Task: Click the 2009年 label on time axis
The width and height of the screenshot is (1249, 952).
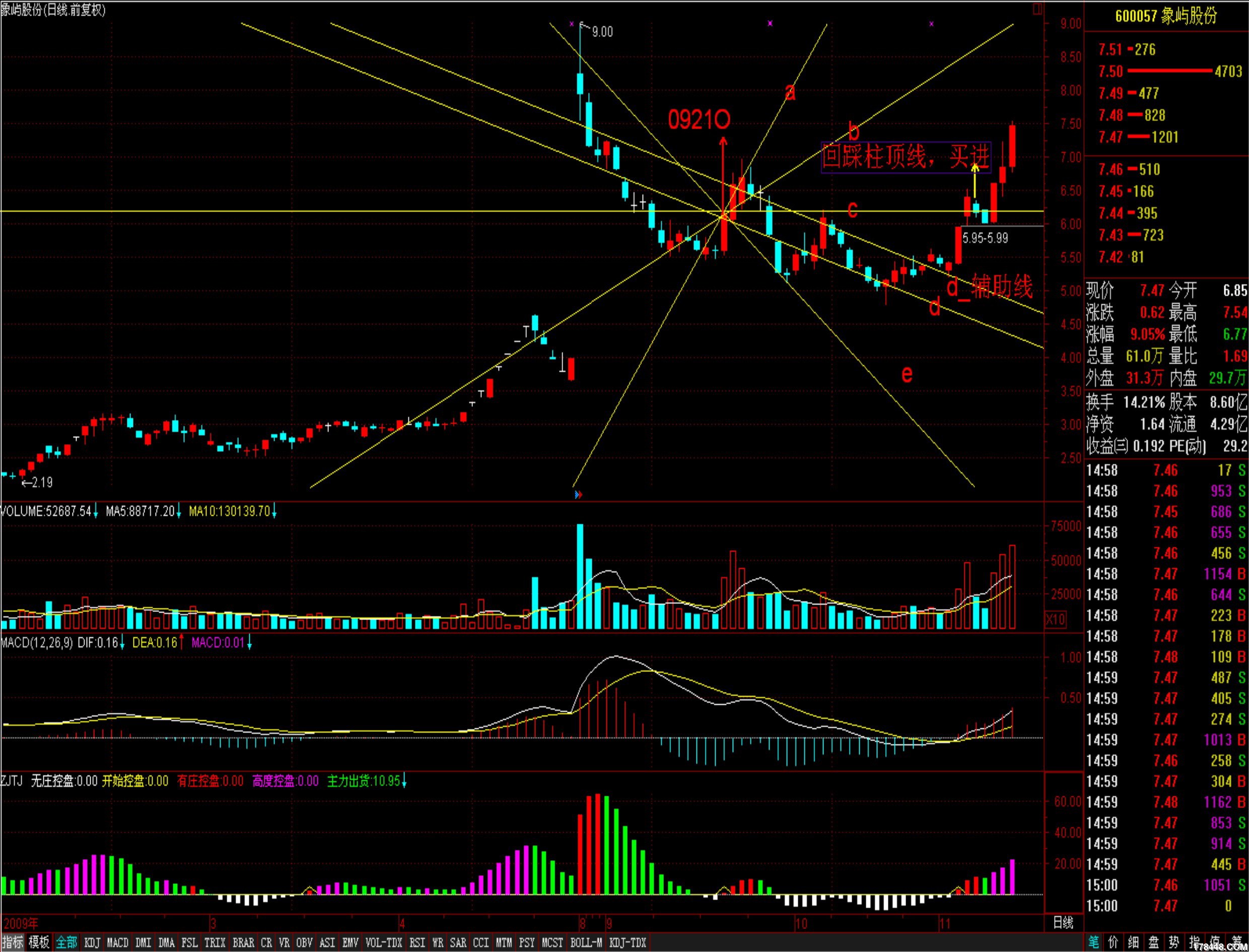Action: click(x=20, y=923)
